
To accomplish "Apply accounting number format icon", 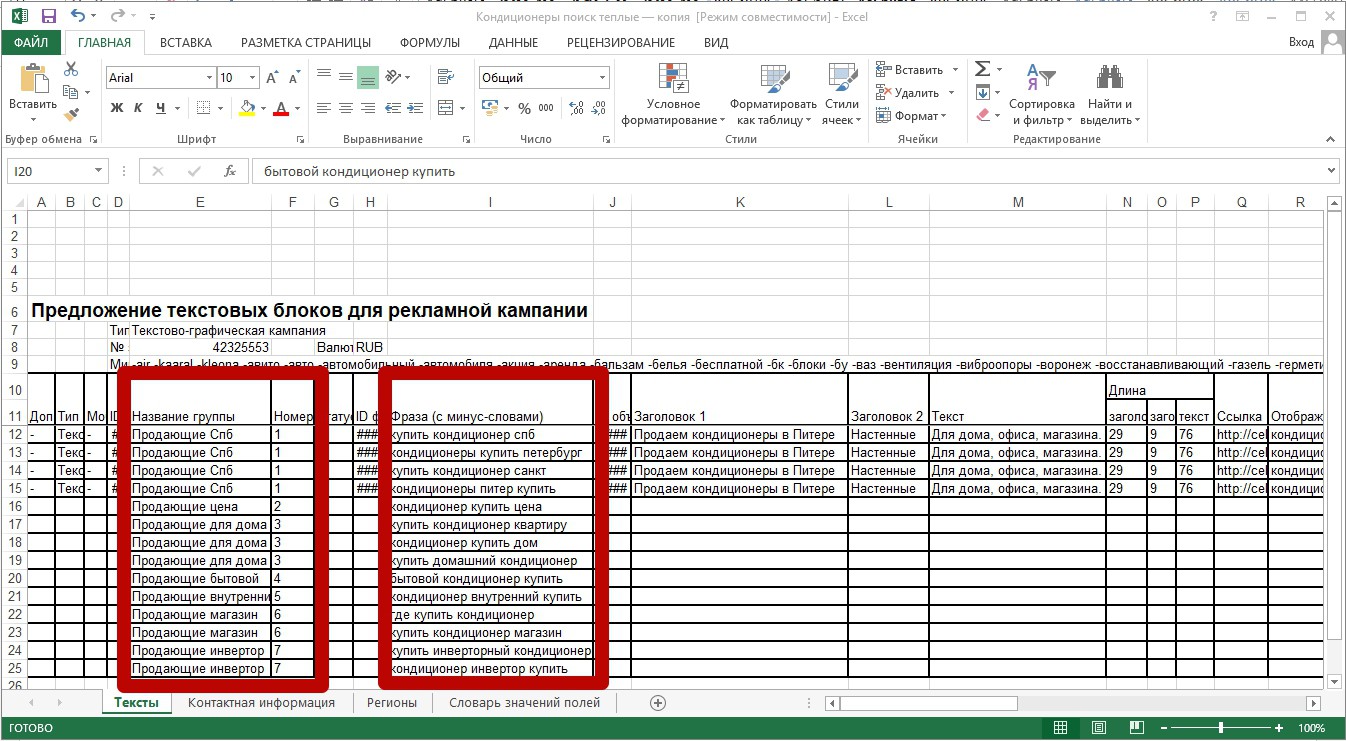I will pos(491,108).
